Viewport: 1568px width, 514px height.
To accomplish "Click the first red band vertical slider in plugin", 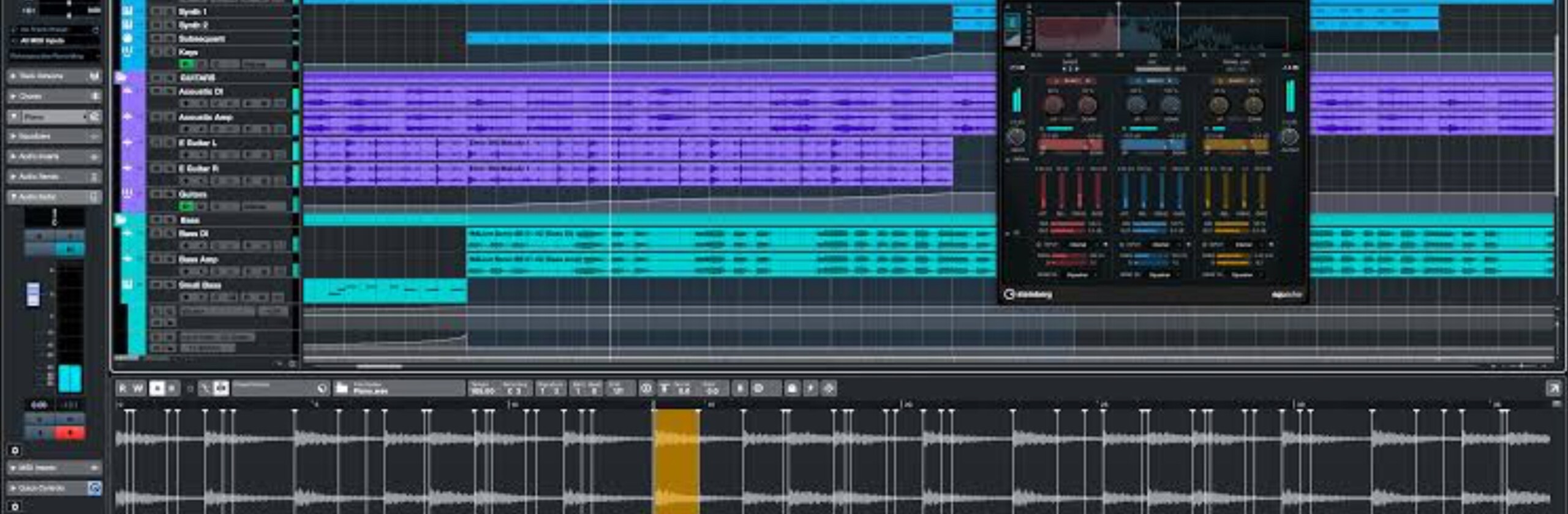I will point(1043,191).
